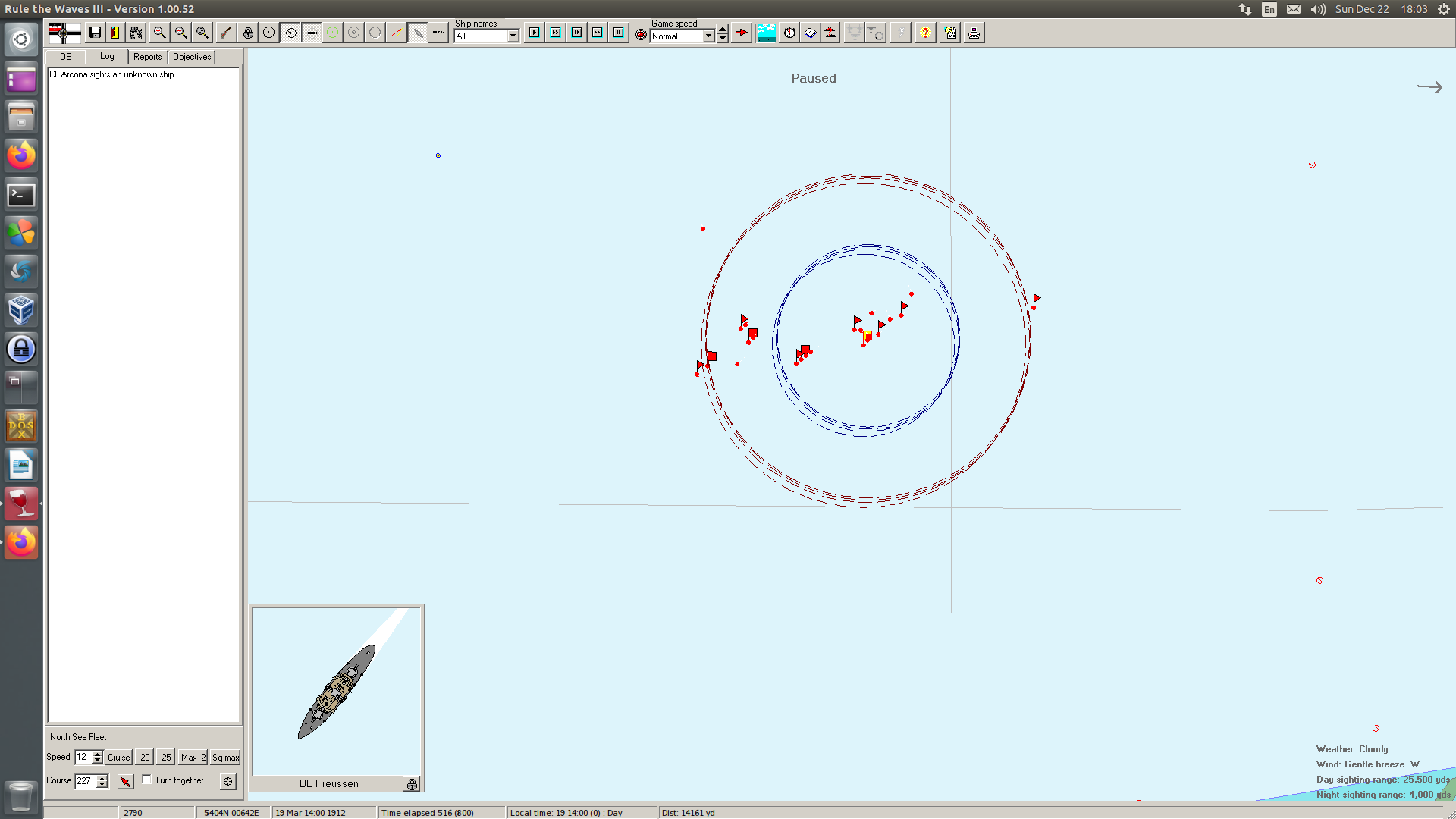The width and height of the screenshot is (1456, 819).
Task: Toggle the grey target circle button
Action: [x=354, y=33]
